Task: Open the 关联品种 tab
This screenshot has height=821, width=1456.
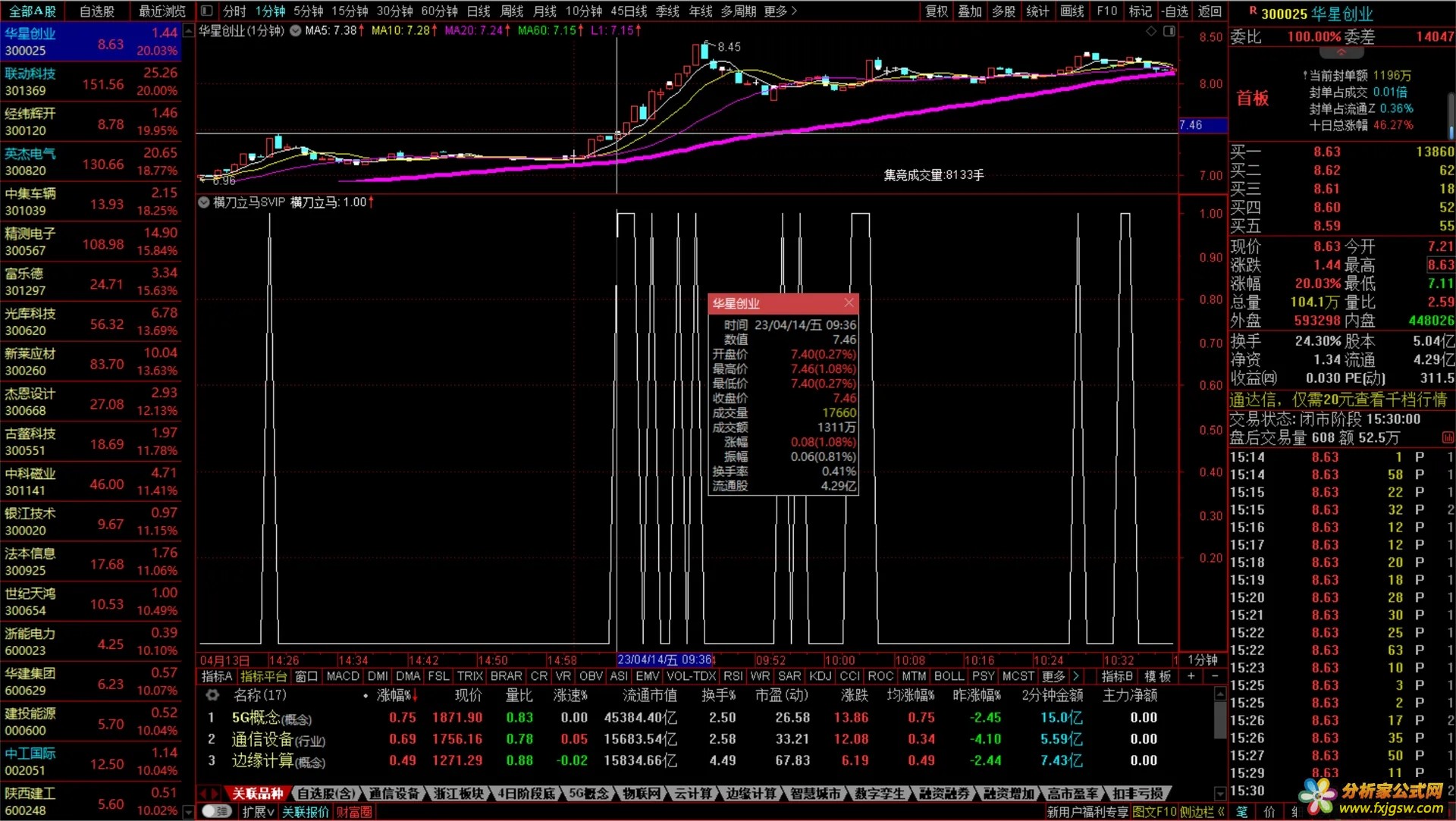Action: pyautogui.click(x=257, y=793)
